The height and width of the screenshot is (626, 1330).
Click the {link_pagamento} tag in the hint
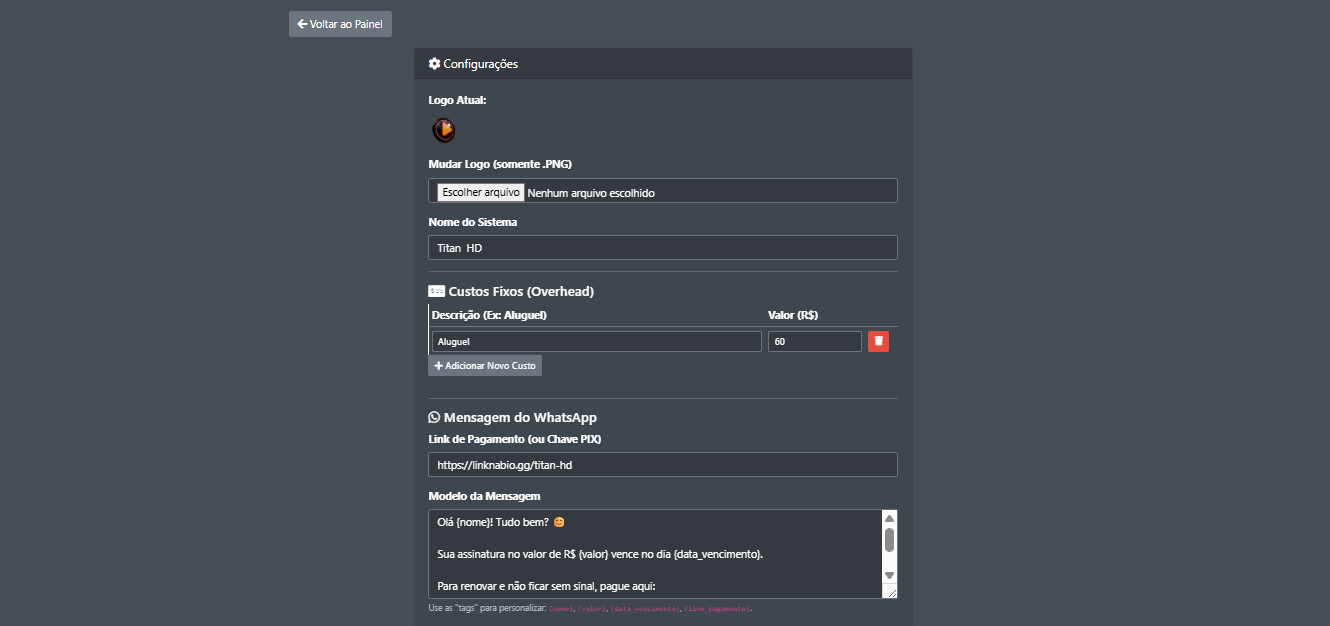click(717, 608)
